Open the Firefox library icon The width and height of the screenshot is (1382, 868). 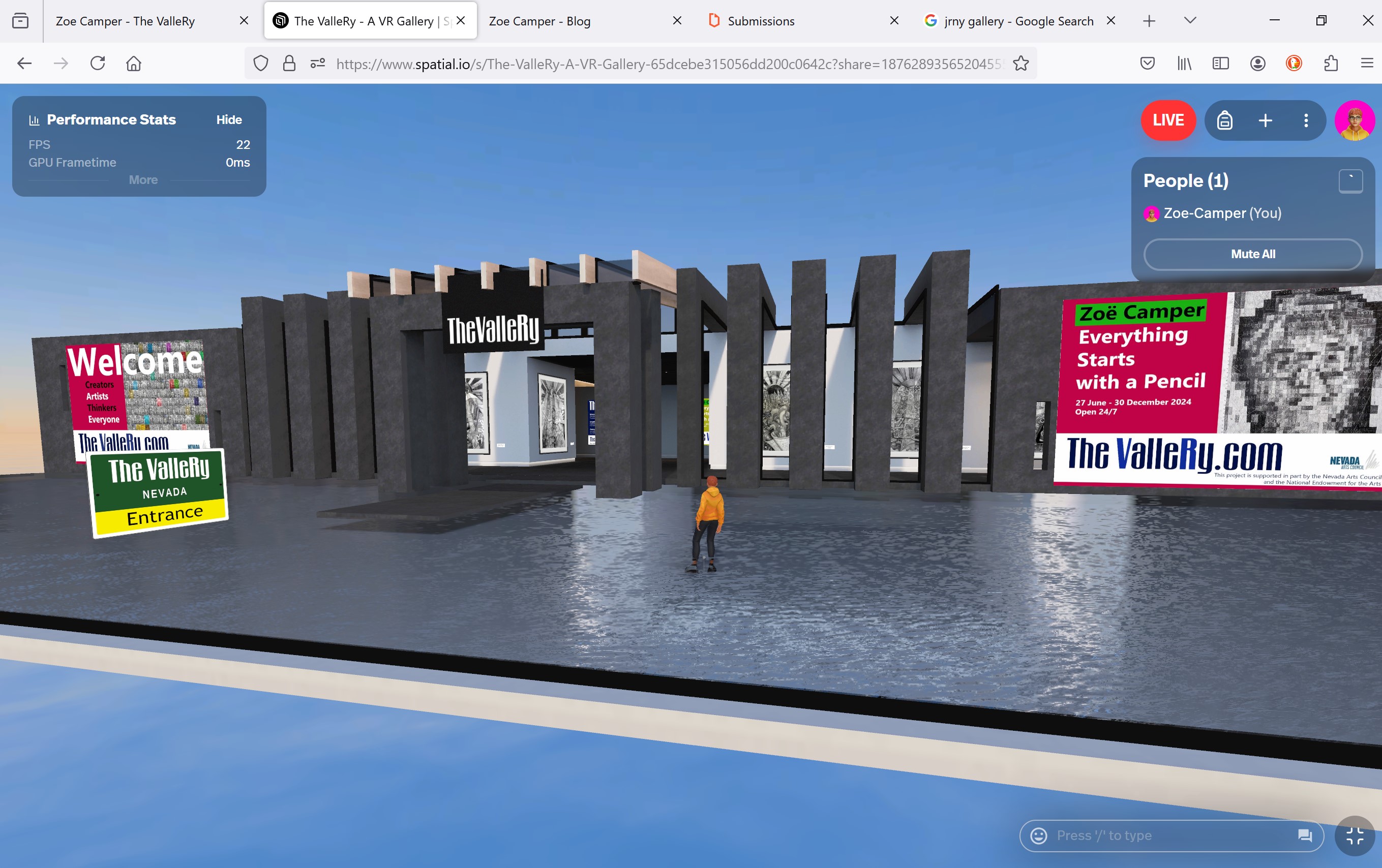[1184, 63]
